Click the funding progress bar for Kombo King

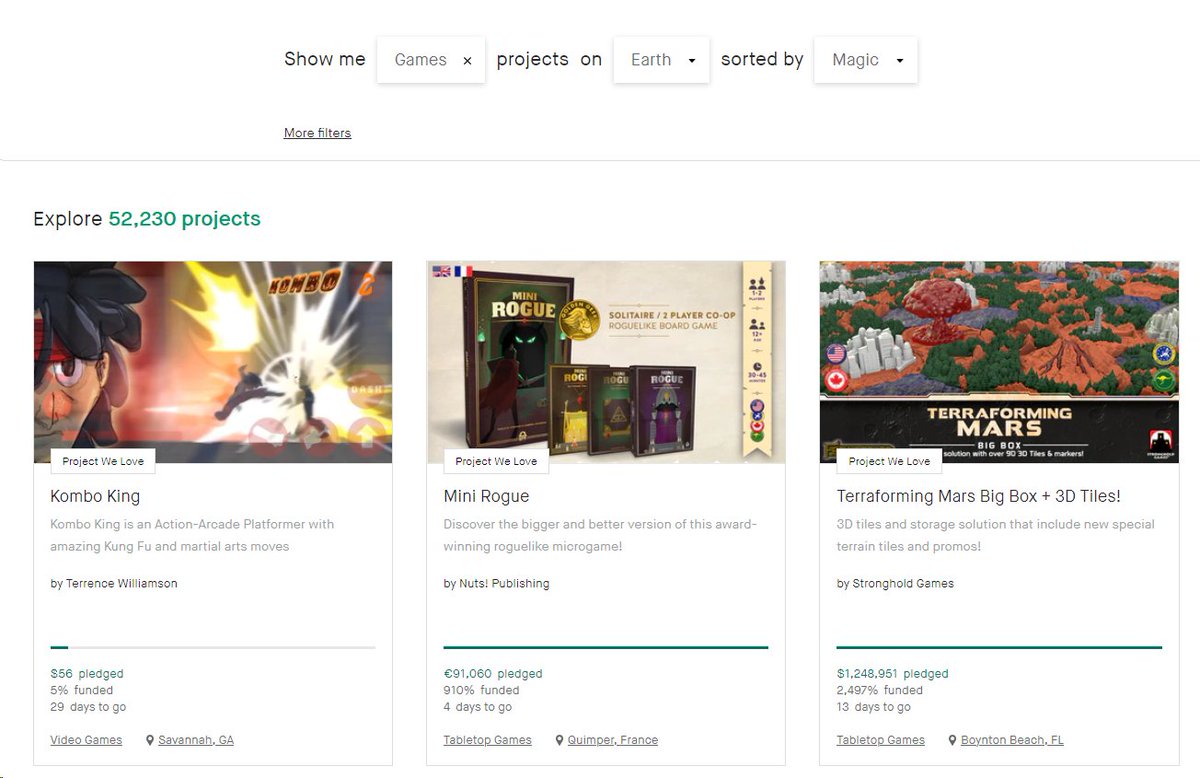click(x=212, y=647)
